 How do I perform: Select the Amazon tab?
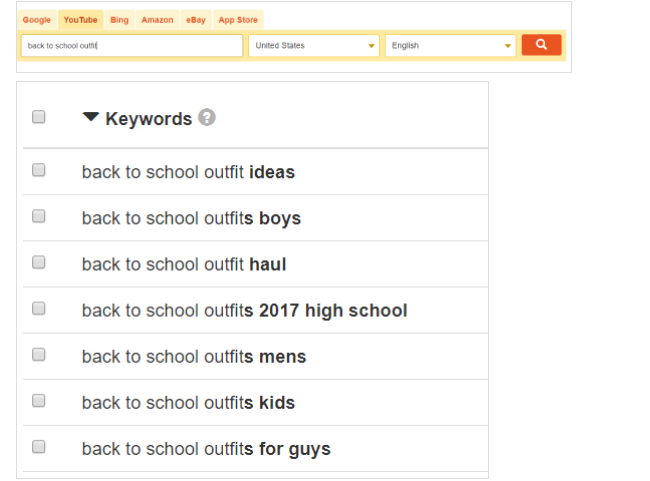pyautogui.click(x=157, y=20)
